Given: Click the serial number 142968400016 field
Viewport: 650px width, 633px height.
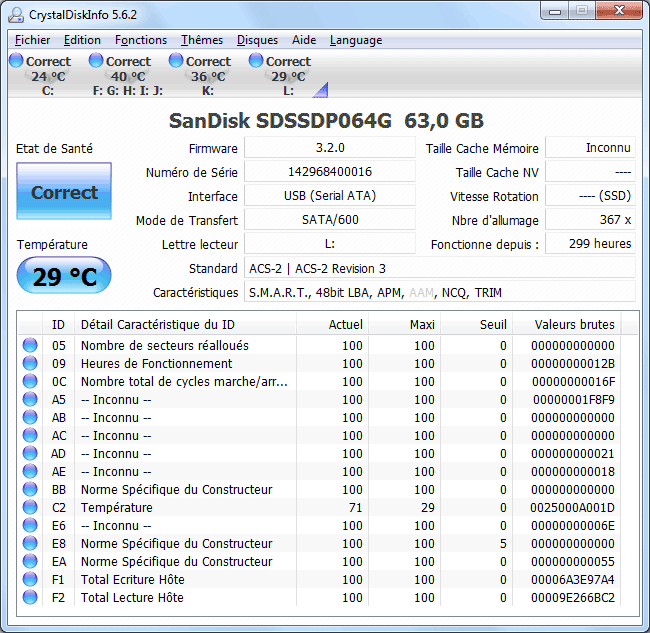Looking at the screenshot, I should [330, 172].
